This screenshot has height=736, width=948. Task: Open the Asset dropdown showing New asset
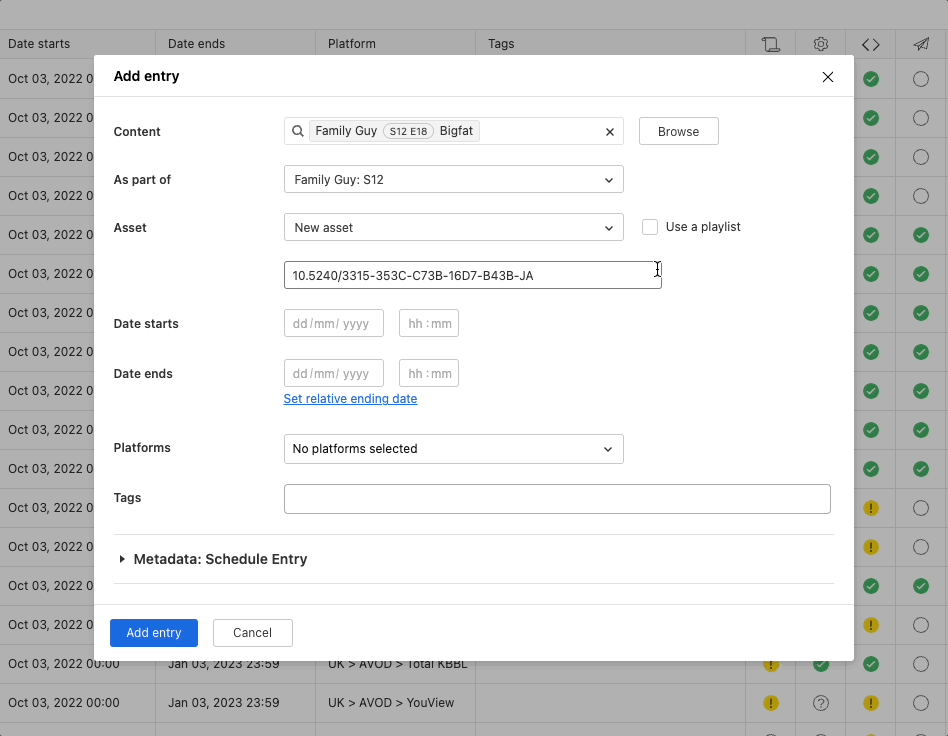453,227
